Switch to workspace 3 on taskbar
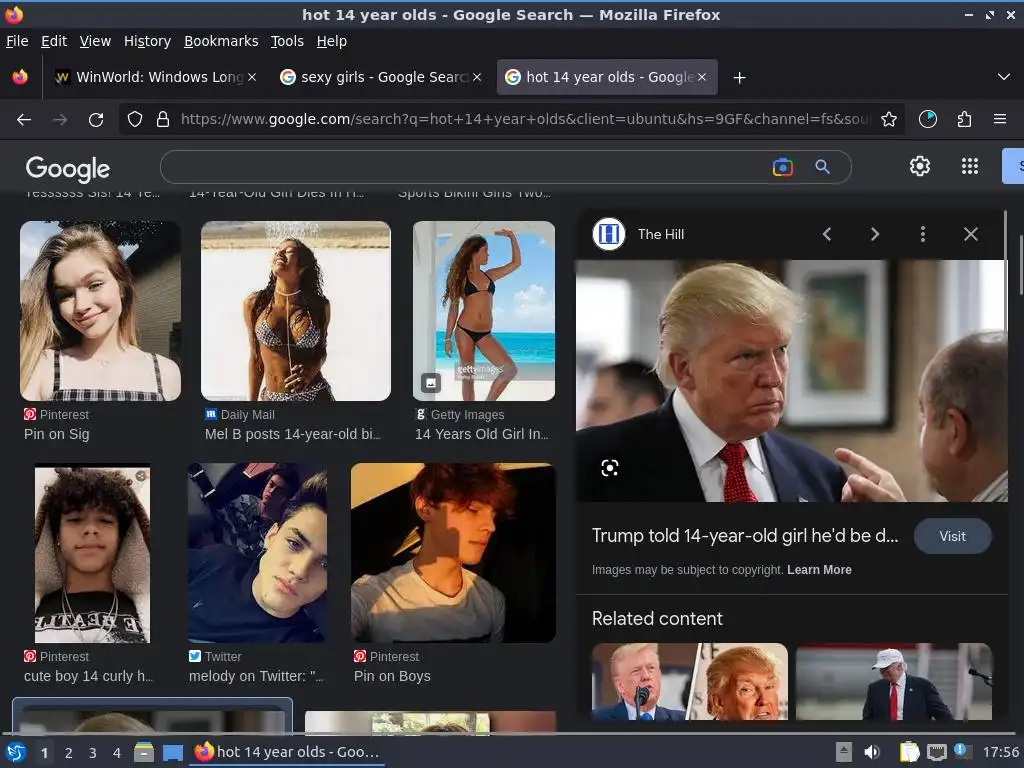The image size is (1024, 768). pos(93,753)
